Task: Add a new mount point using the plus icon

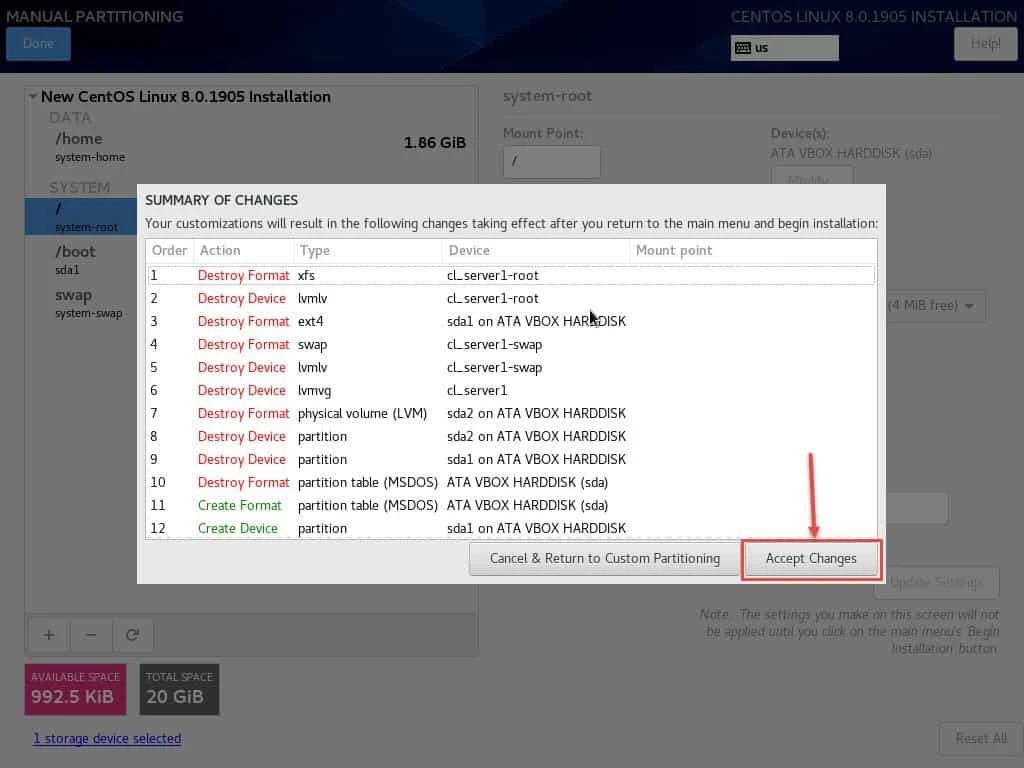Action: click(x=48, y=635)
